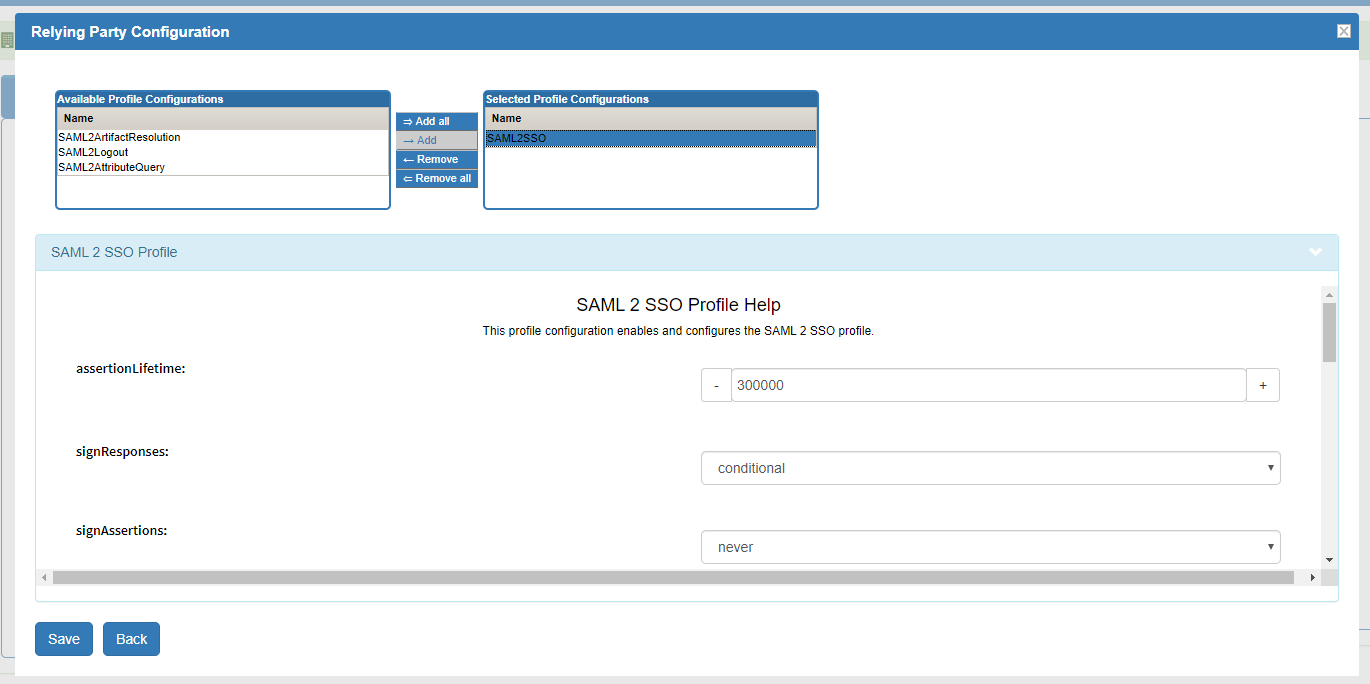
Task: Save the relying party configuration
Action: coord(64,639)
